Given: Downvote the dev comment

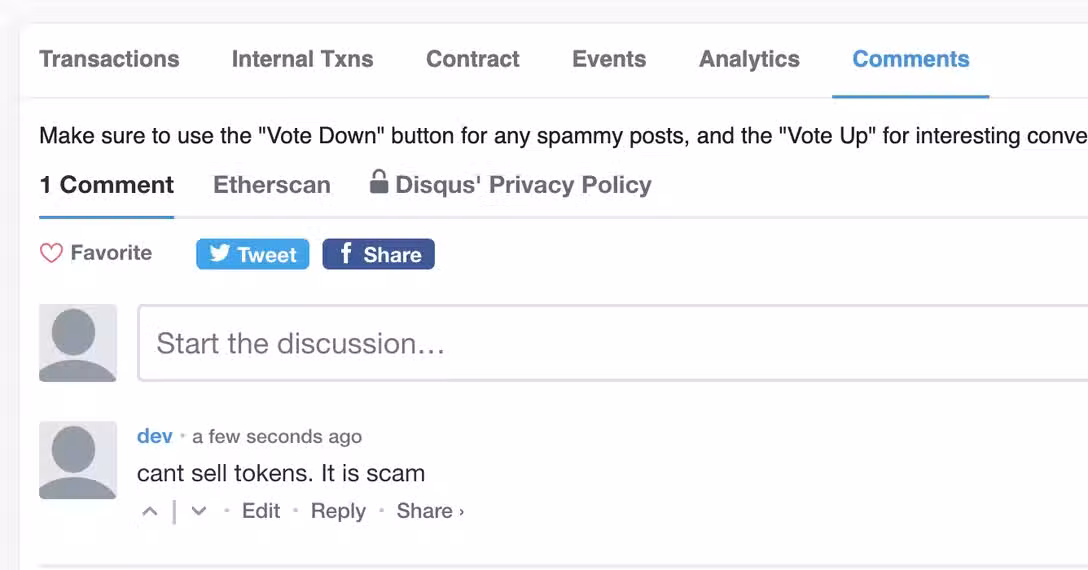Looking at the screenshot, I should [x=199, y=512].
